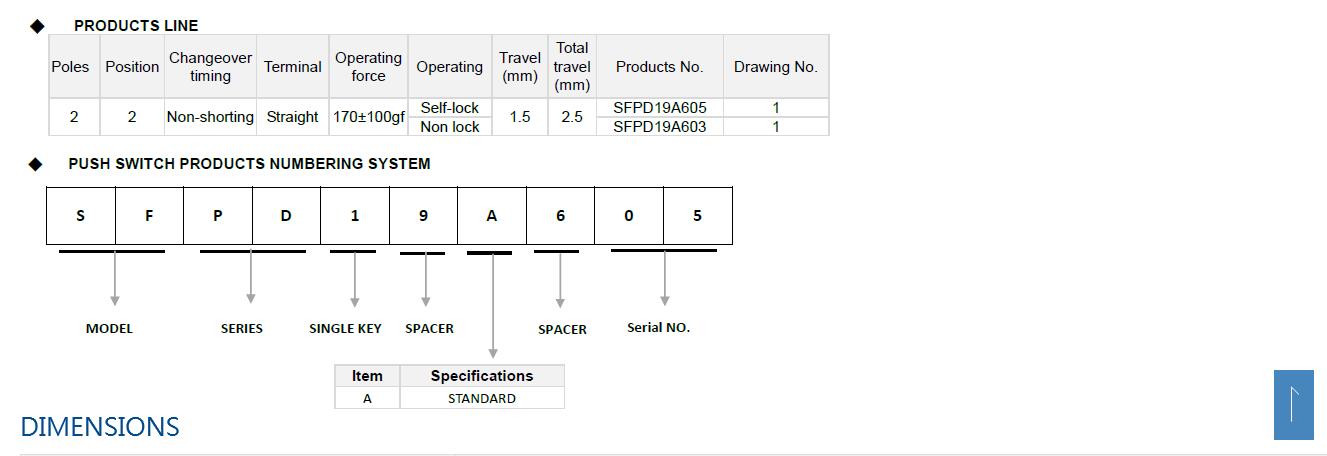Click the diamond bullet beside PRODUCTS LINE

pos(37,26)
